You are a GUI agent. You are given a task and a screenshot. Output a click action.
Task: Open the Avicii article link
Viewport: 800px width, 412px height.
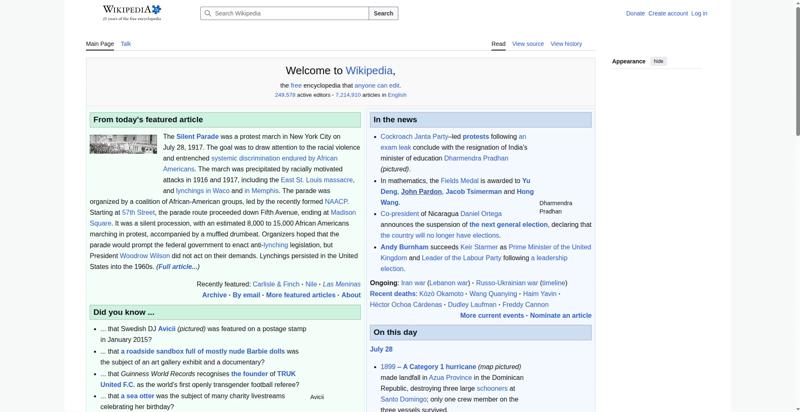coord(166,329)
